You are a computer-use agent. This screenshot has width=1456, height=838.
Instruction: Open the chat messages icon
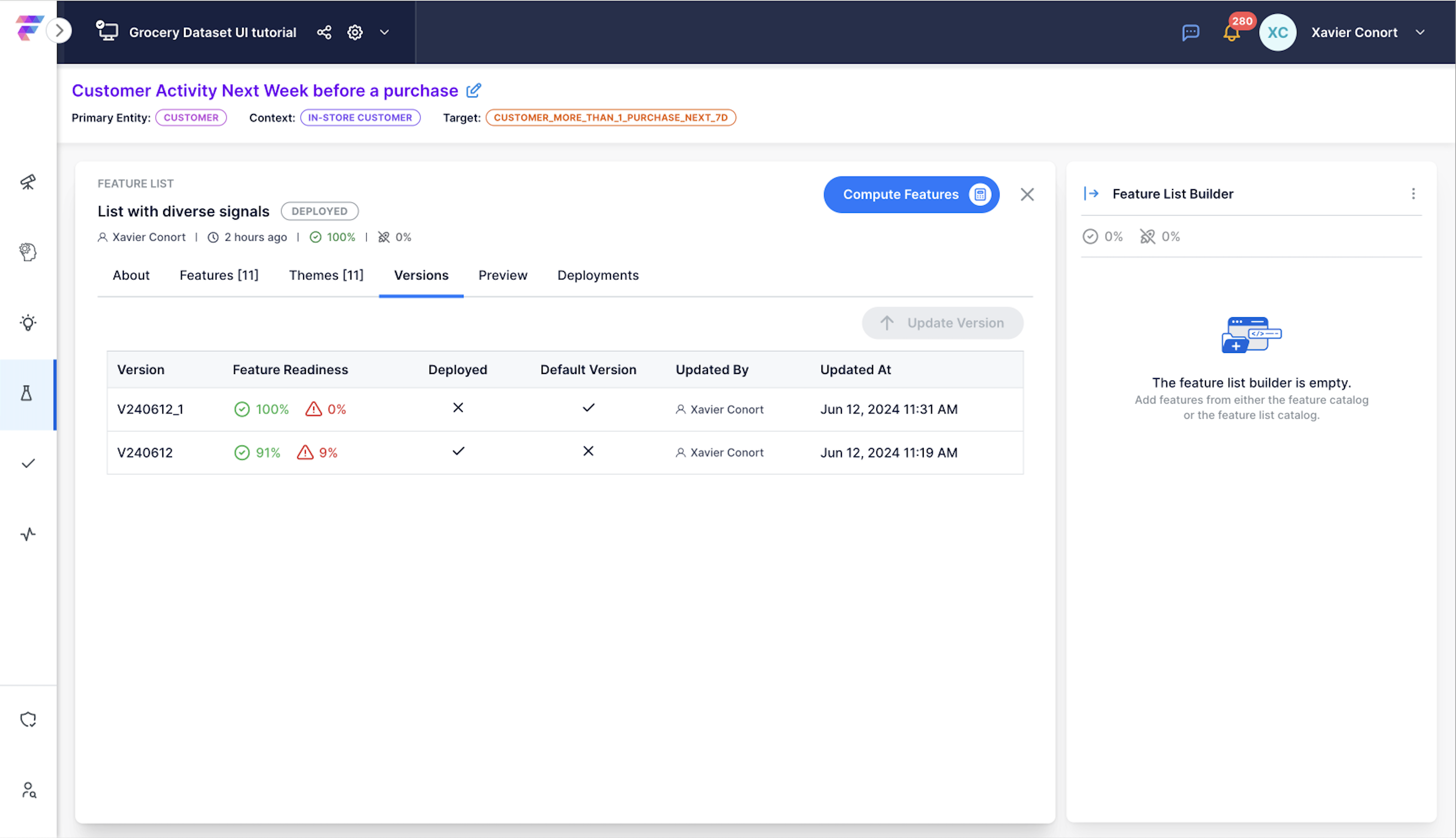[1190, 32]
